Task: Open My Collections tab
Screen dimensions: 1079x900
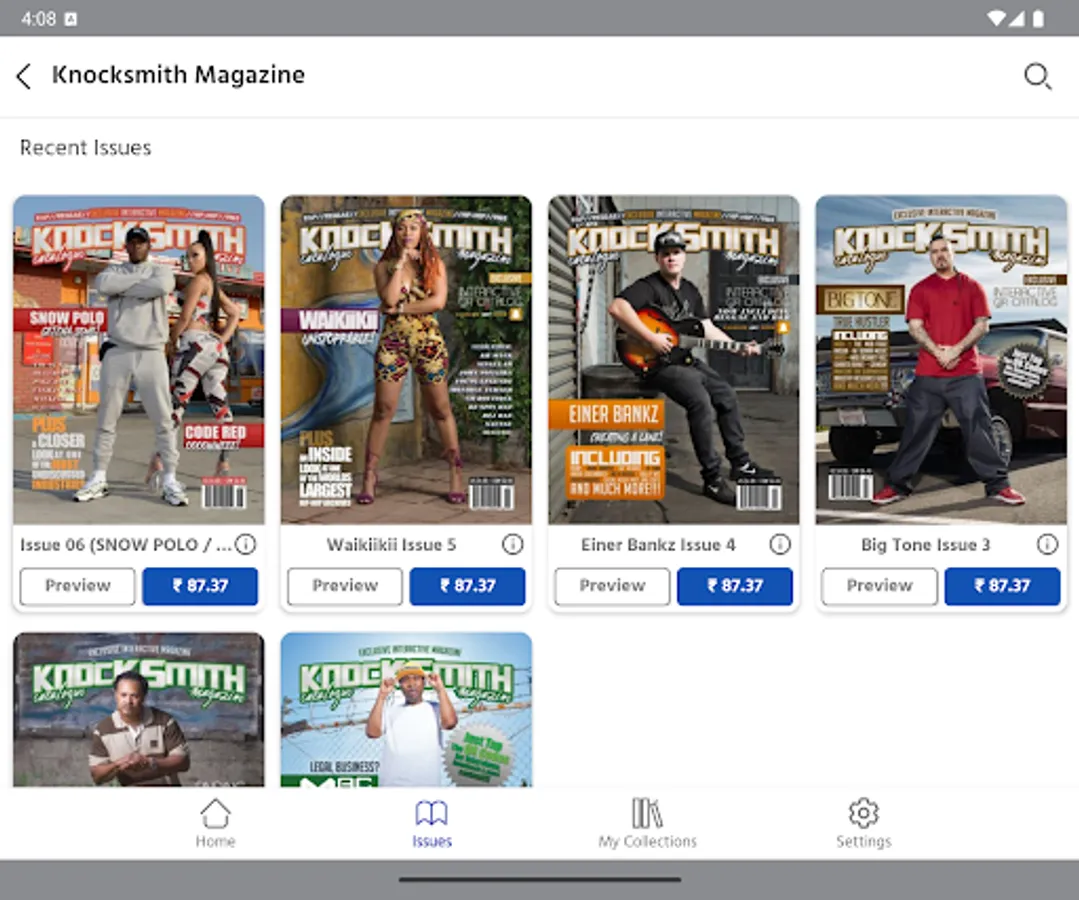Action: point(648,823)
